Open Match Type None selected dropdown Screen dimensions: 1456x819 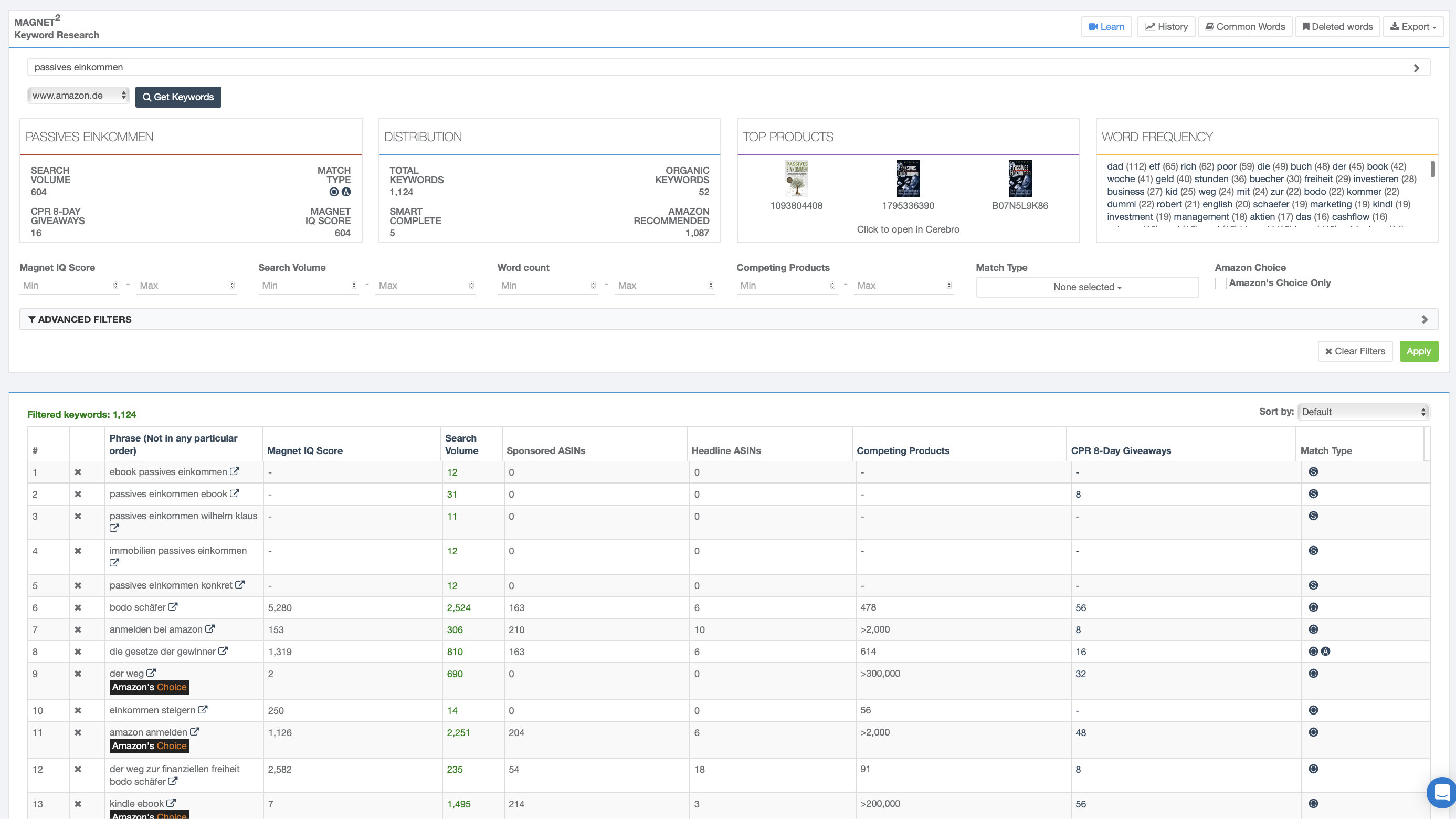(1086, 287)
